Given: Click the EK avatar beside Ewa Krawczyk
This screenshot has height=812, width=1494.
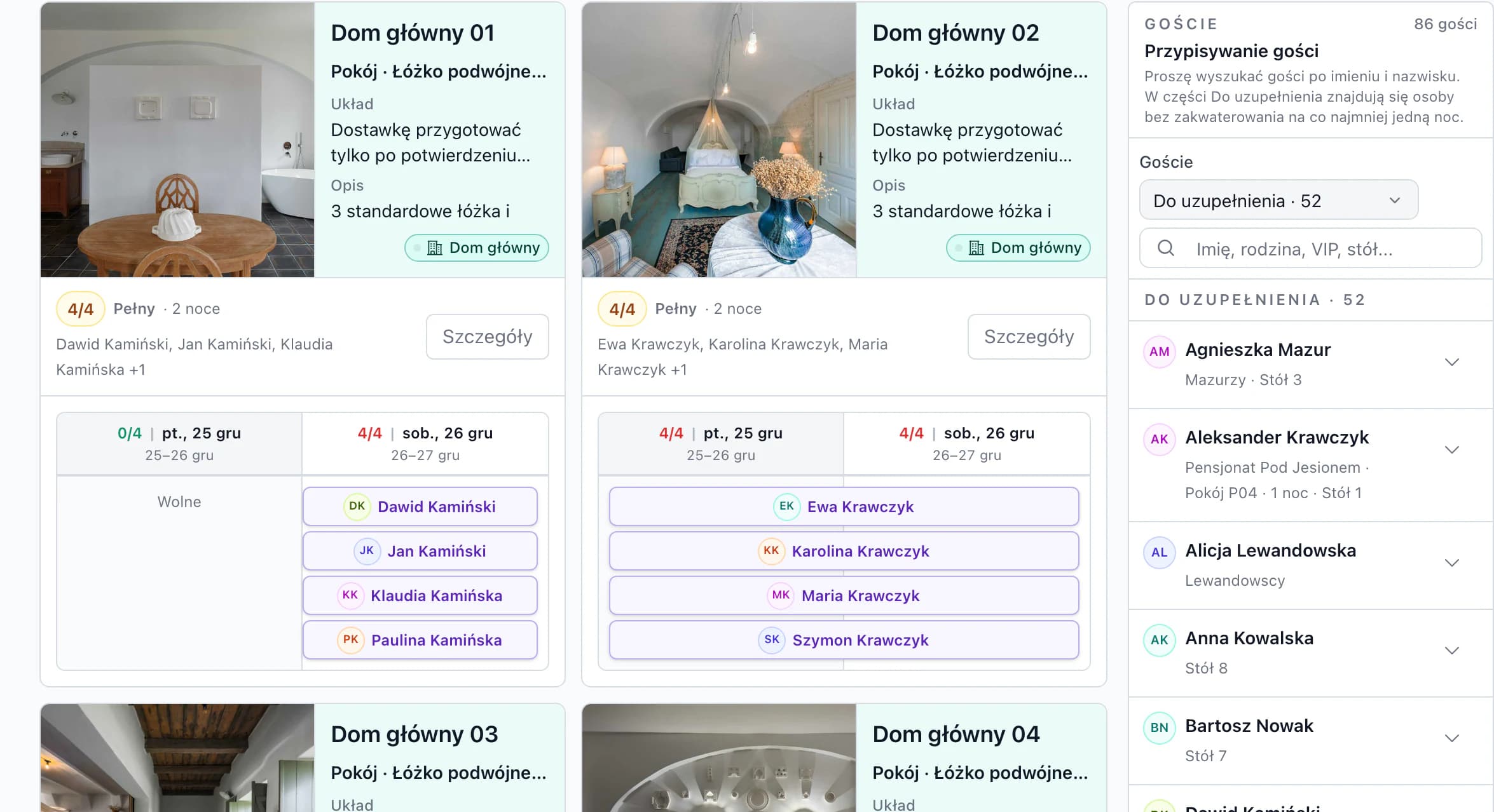Looking at the screenshot, I should click(x=786, y=506).
